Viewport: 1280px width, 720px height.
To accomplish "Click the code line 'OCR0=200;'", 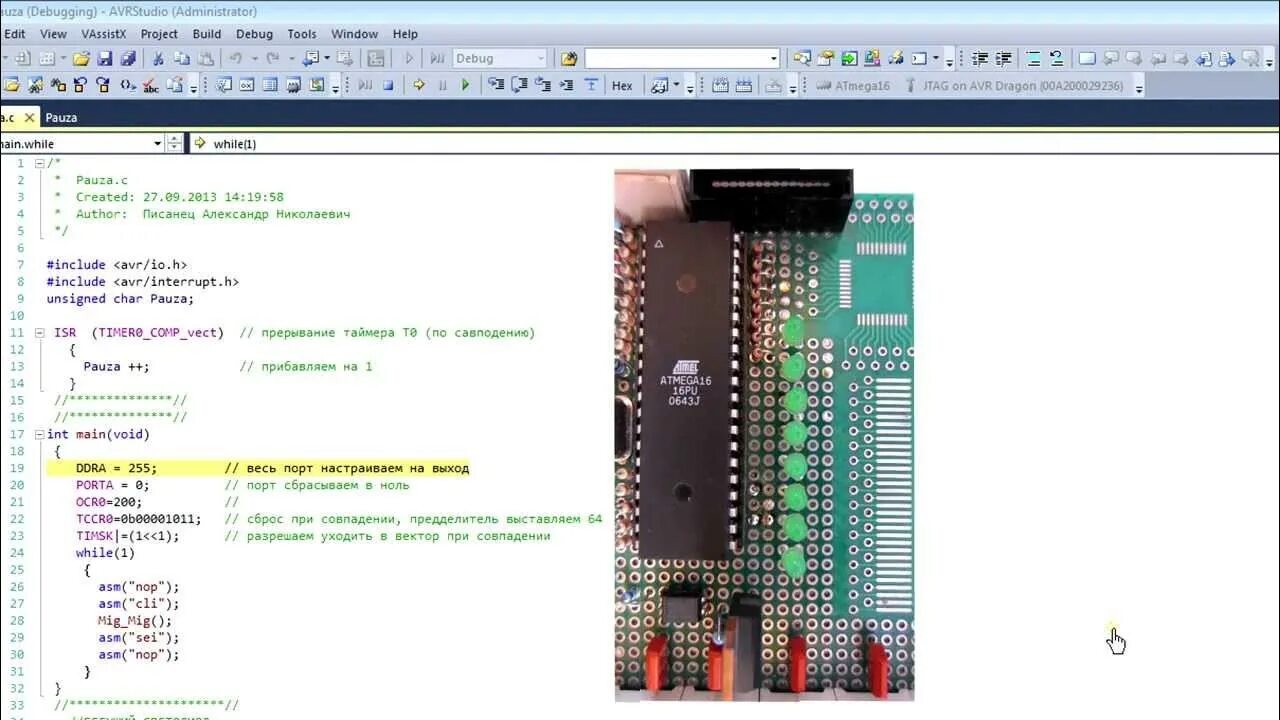I will click(109, 502).
